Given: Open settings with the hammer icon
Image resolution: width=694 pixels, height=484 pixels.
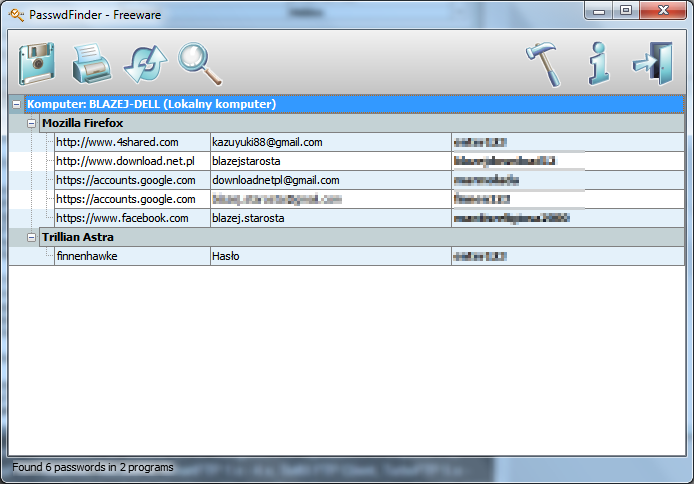Looking at the screenshot, I should coord(544,64).
